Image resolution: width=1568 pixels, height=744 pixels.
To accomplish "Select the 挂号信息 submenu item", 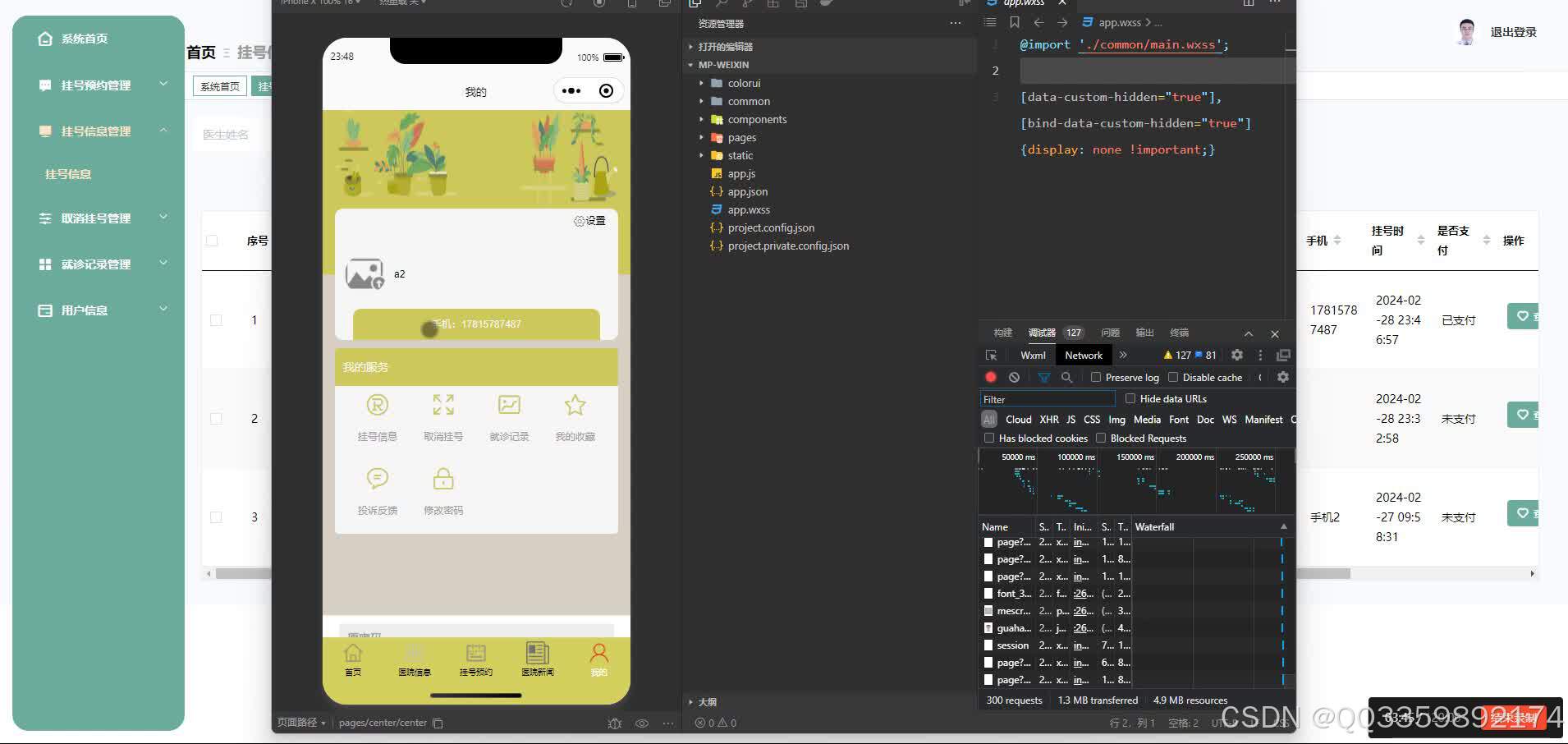I will coord(68,174).
